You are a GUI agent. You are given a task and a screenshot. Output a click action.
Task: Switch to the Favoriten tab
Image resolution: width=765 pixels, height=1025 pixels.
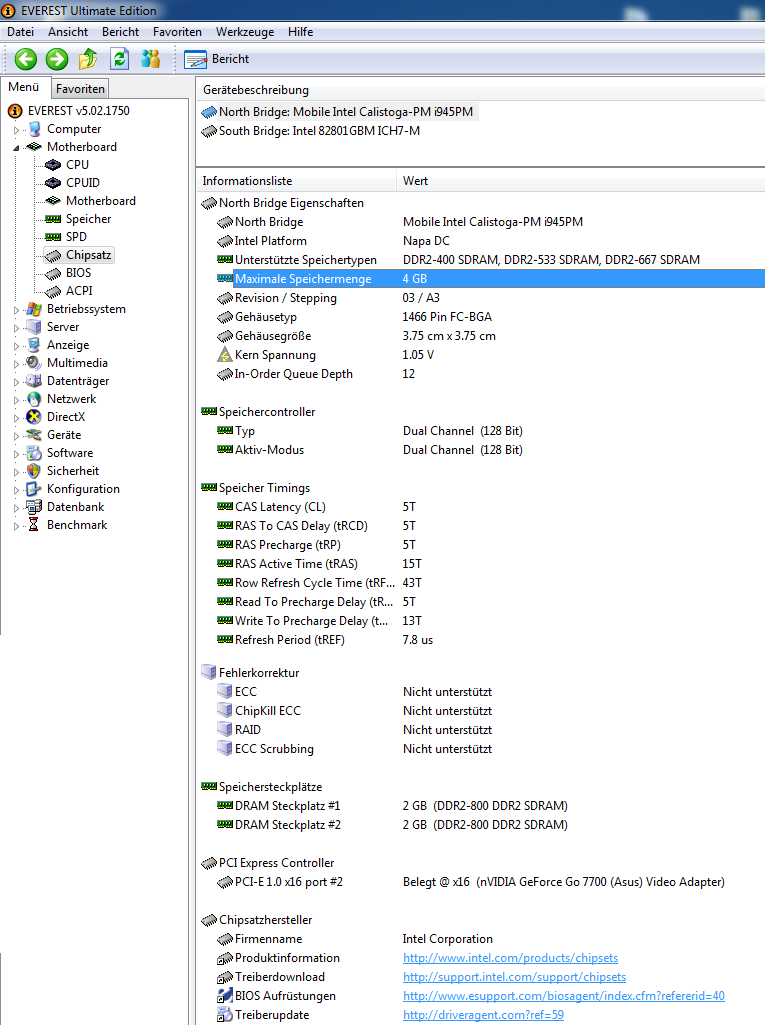pyautogui.click(x=80, y=88)
